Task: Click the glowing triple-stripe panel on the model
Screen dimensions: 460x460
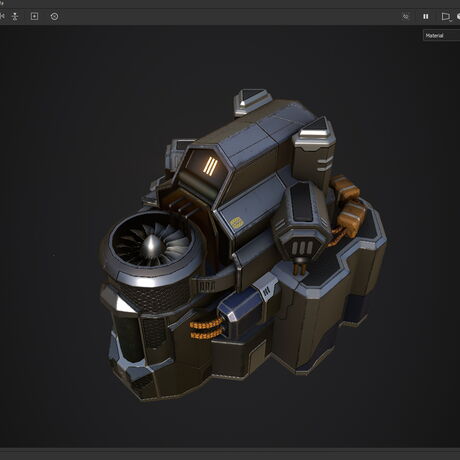Action: pyautogui.click(x=210, y=166)
